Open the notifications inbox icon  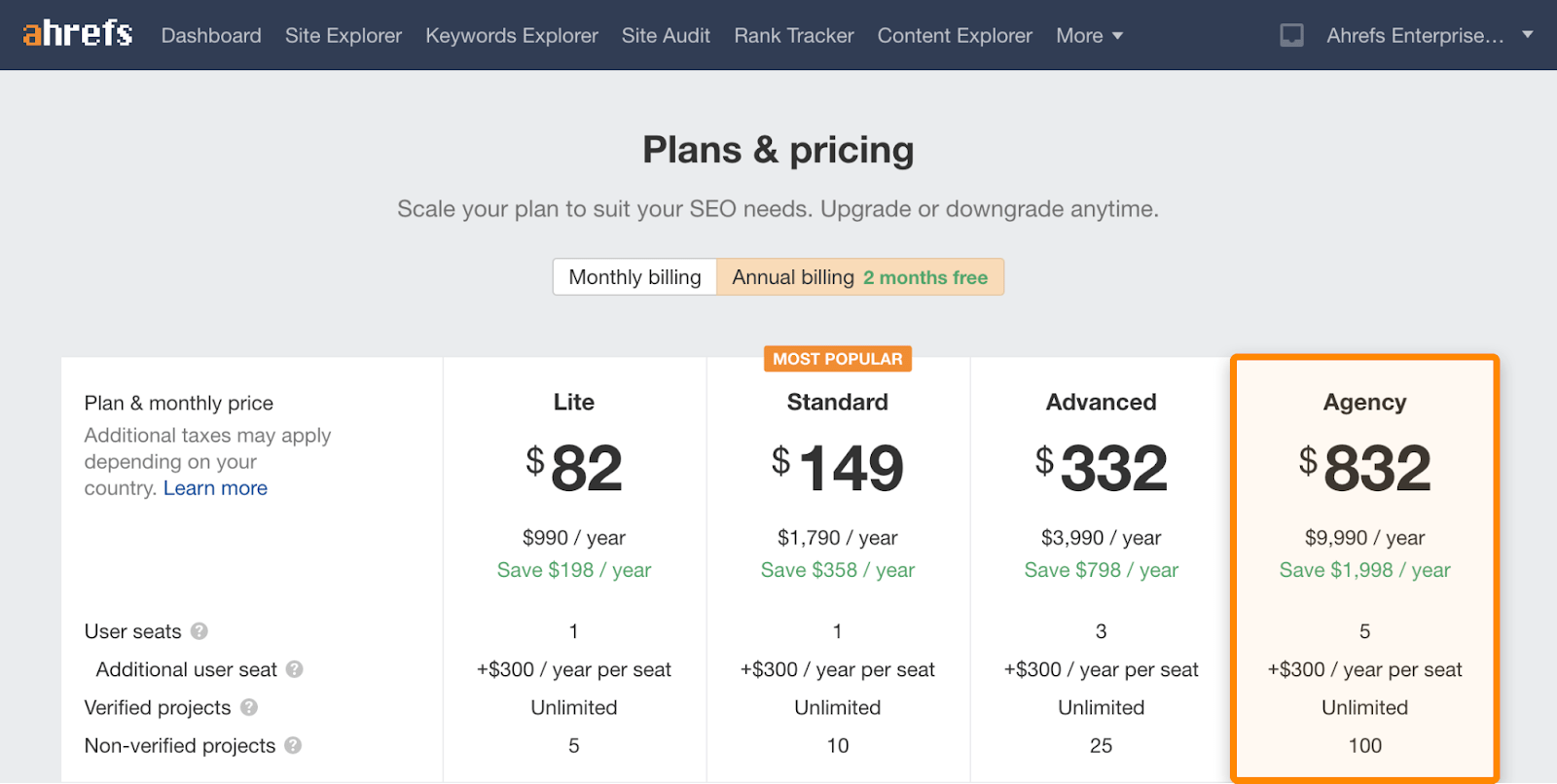point(1291,36)
